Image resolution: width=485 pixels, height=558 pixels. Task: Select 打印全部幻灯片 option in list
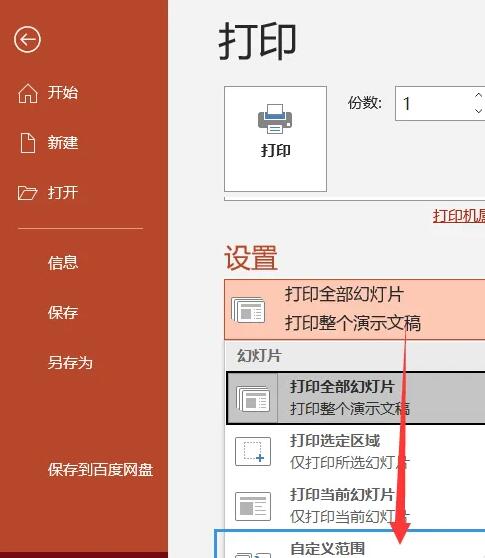click(x=356, y=398)
